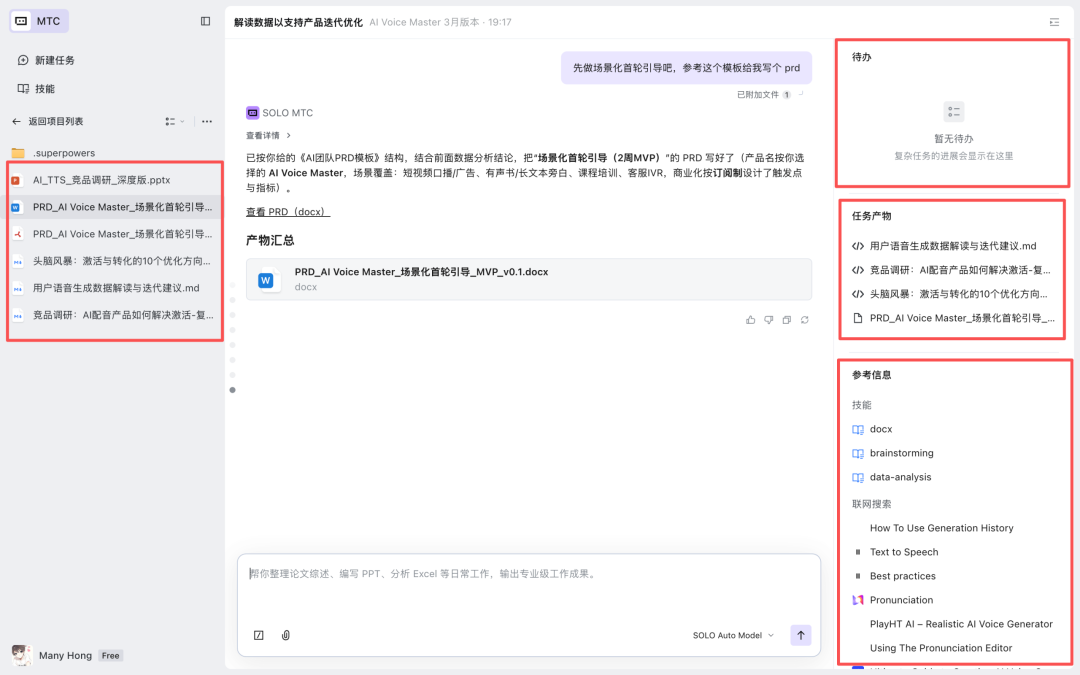Click the send message arrow button
The image size is (1080, 675).
(800, 635)
